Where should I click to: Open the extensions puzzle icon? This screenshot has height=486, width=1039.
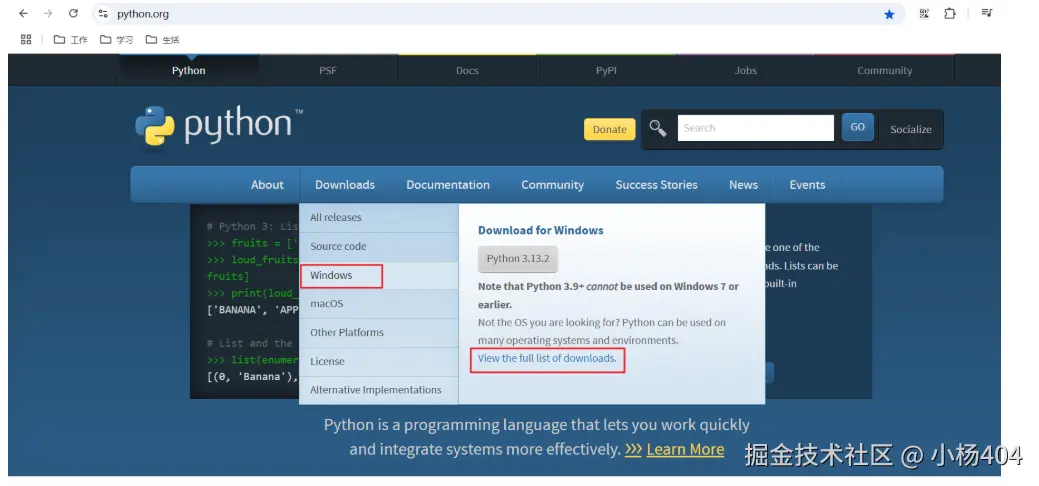(x=950, y=13)
